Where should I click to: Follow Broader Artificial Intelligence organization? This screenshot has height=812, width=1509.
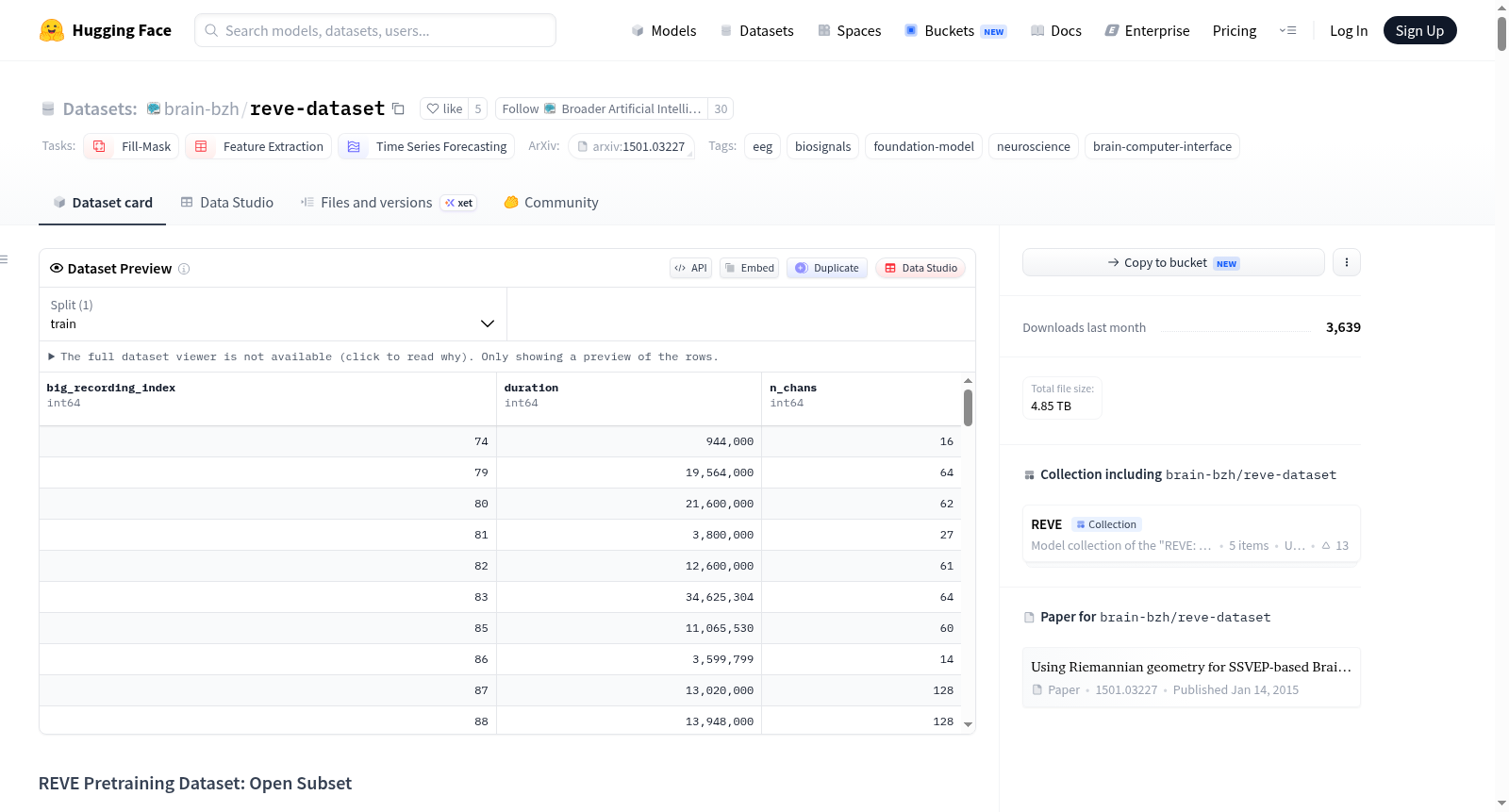[x=602, y=109]
